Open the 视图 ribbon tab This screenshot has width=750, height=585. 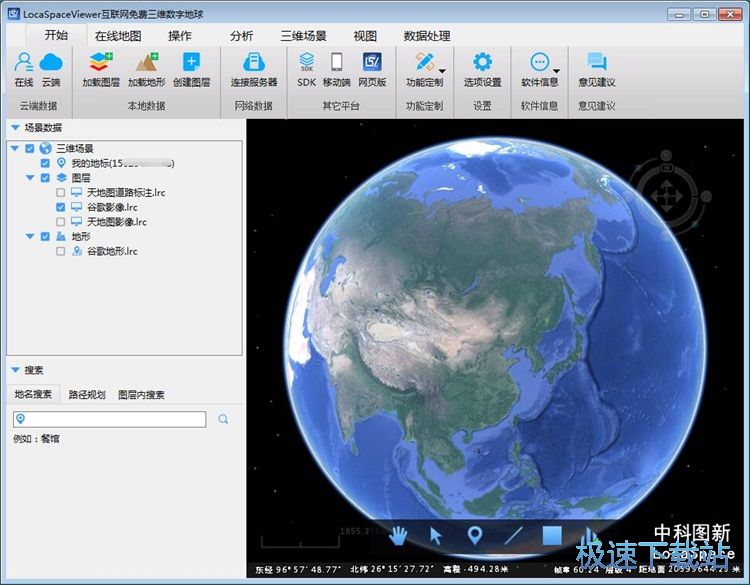tap(365, 36)
